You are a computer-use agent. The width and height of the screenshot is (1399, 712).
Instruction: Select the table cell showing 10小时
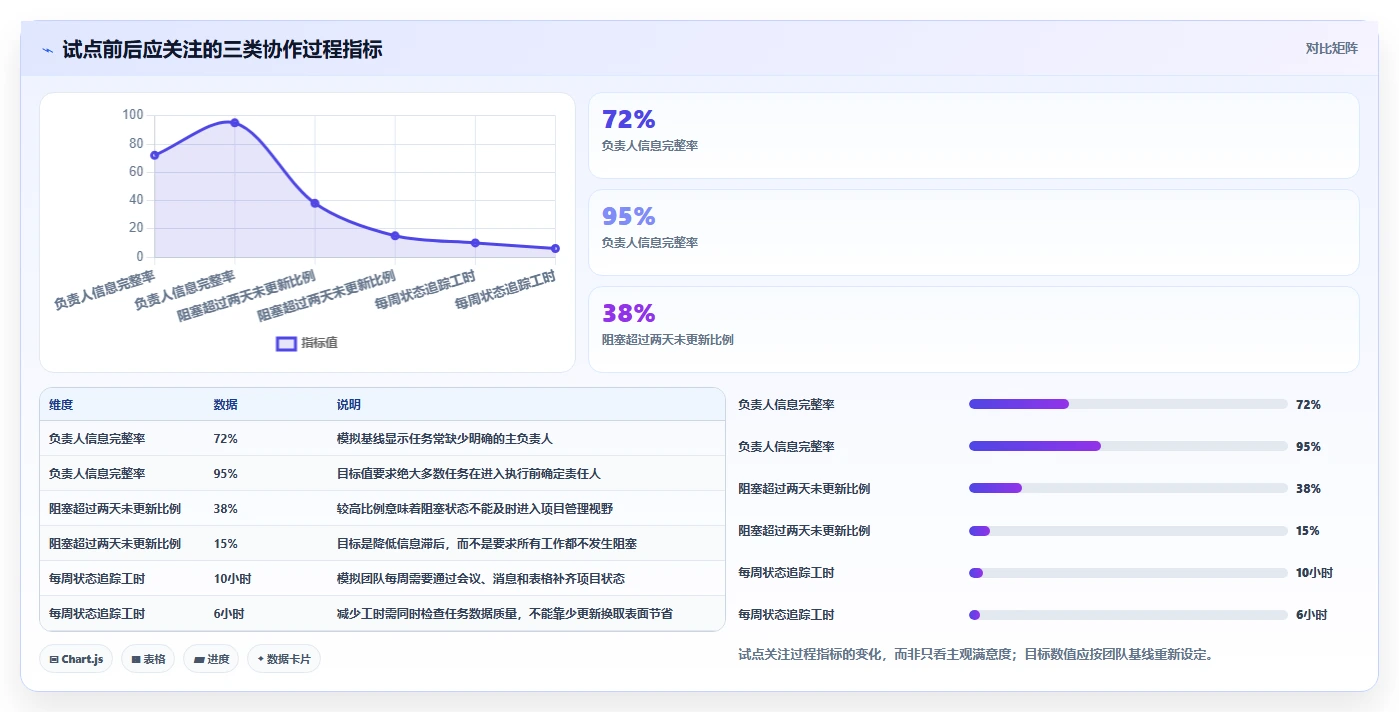pos(232,579)
